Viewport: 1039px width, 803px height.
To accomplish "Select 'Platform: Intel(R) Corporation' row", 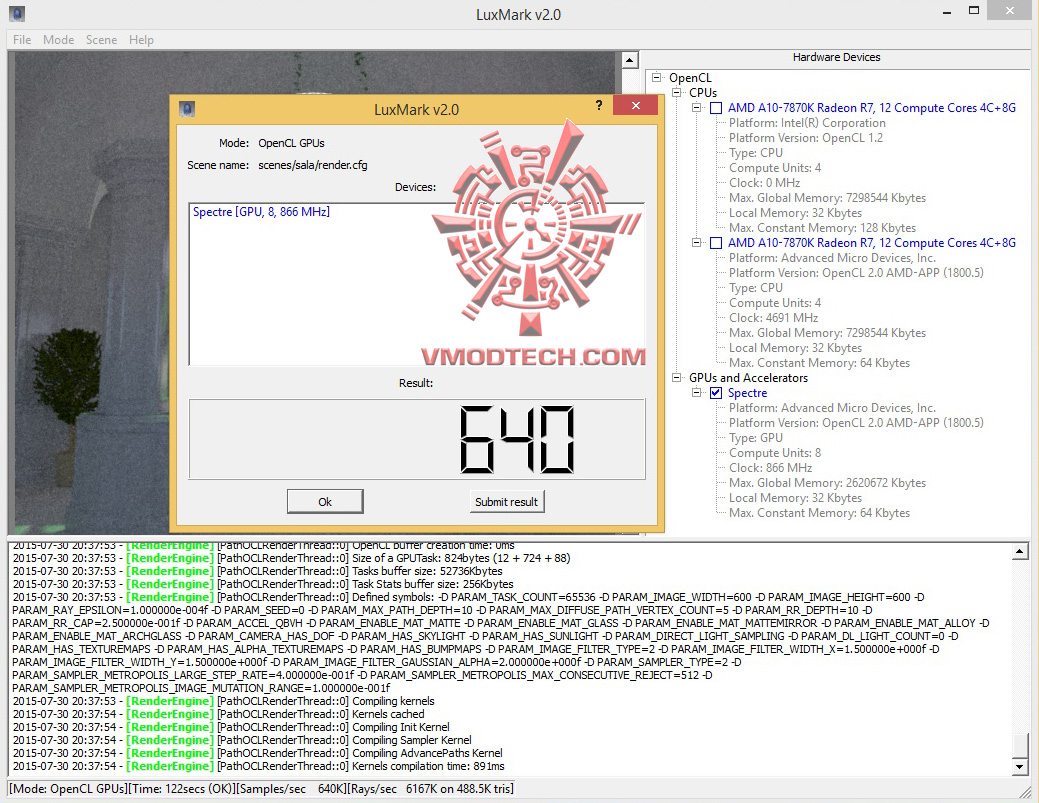I will point(807,123).
